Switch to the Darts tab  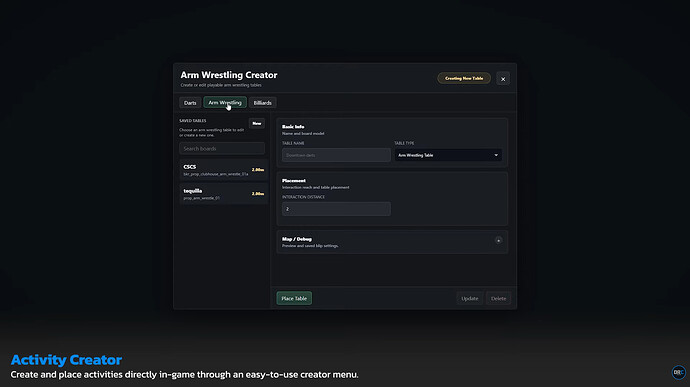(190, 103)
